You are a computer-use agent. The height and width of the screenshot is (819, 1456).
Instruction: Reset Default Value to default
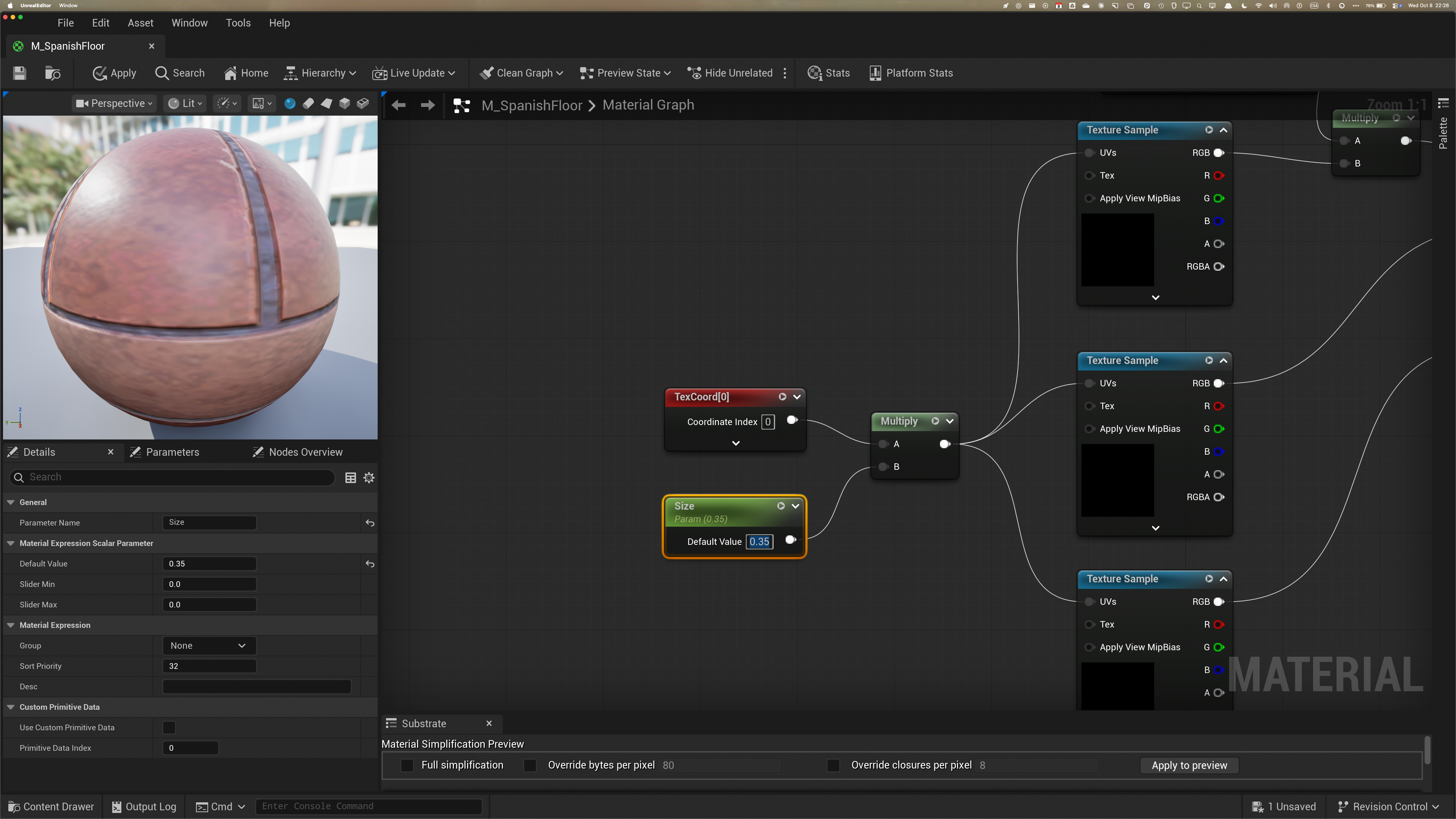click(x=370, y=563)
